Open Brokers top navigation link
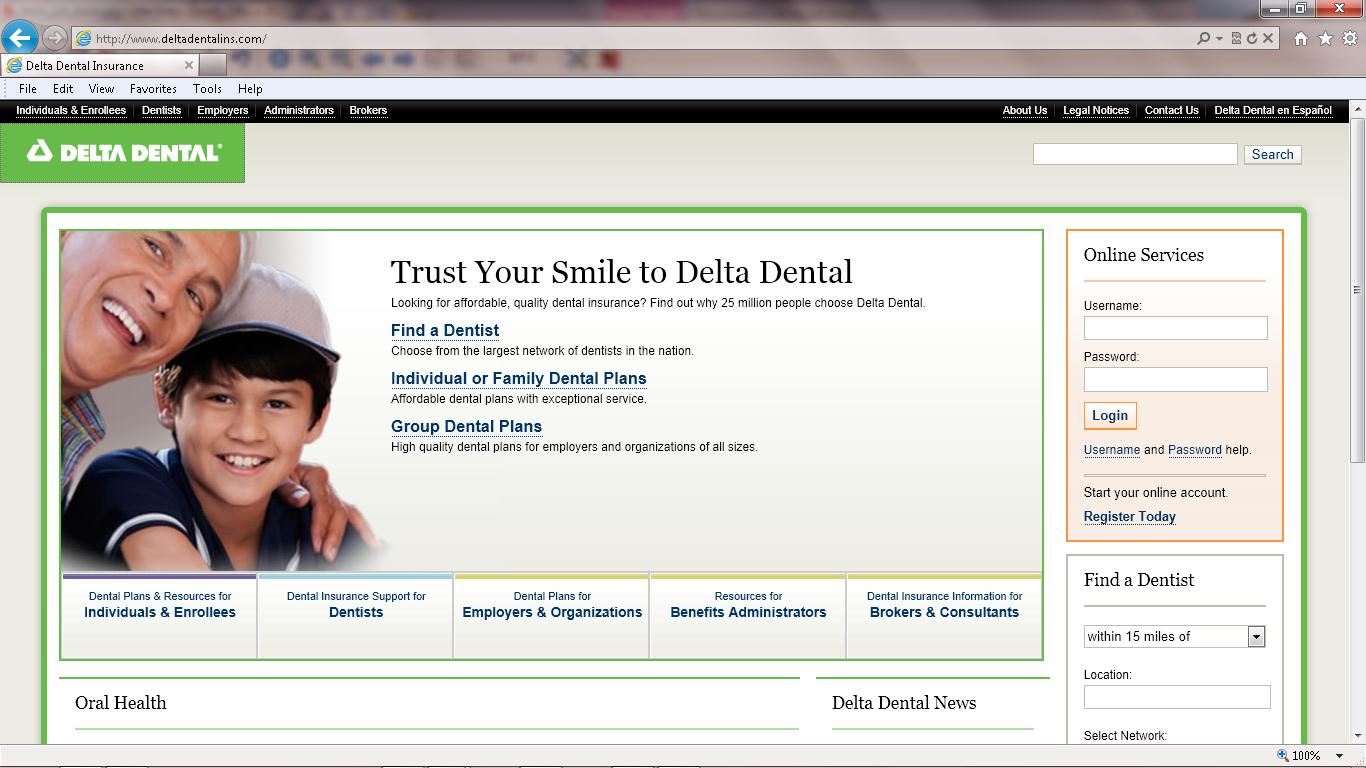 click(x=368, y=110)
